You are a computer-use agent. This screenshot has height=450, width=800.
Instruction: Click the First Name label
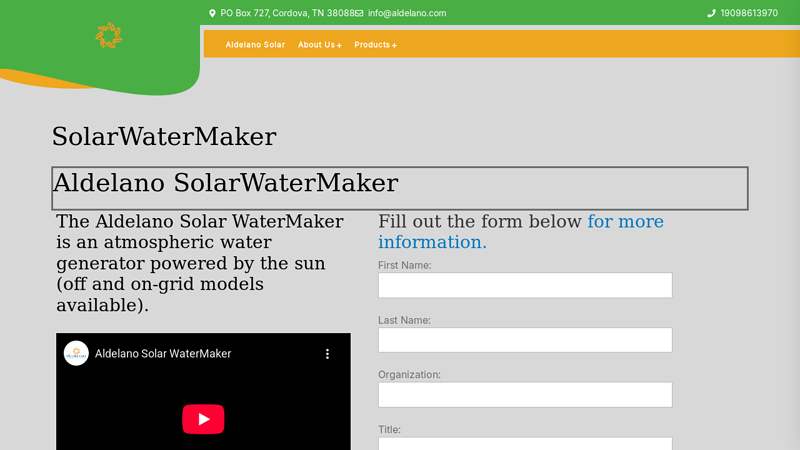click(x=405, y=265)
